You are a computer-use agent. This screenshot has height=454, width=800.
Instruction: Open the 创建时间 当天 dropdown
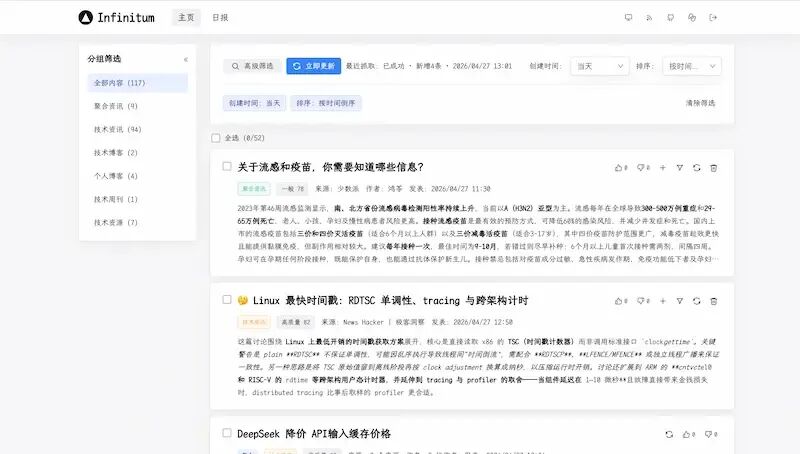(x=599, y=66)
